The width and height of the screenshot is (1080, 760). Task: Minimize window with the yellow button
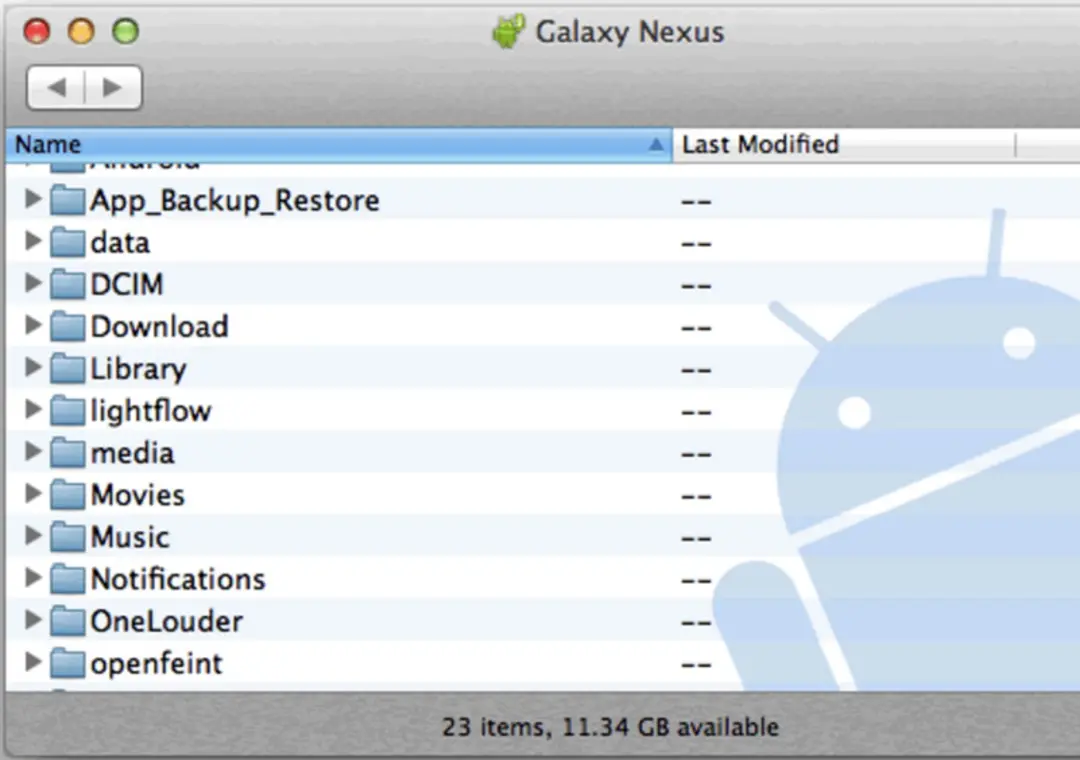click(x=81, y=31)
